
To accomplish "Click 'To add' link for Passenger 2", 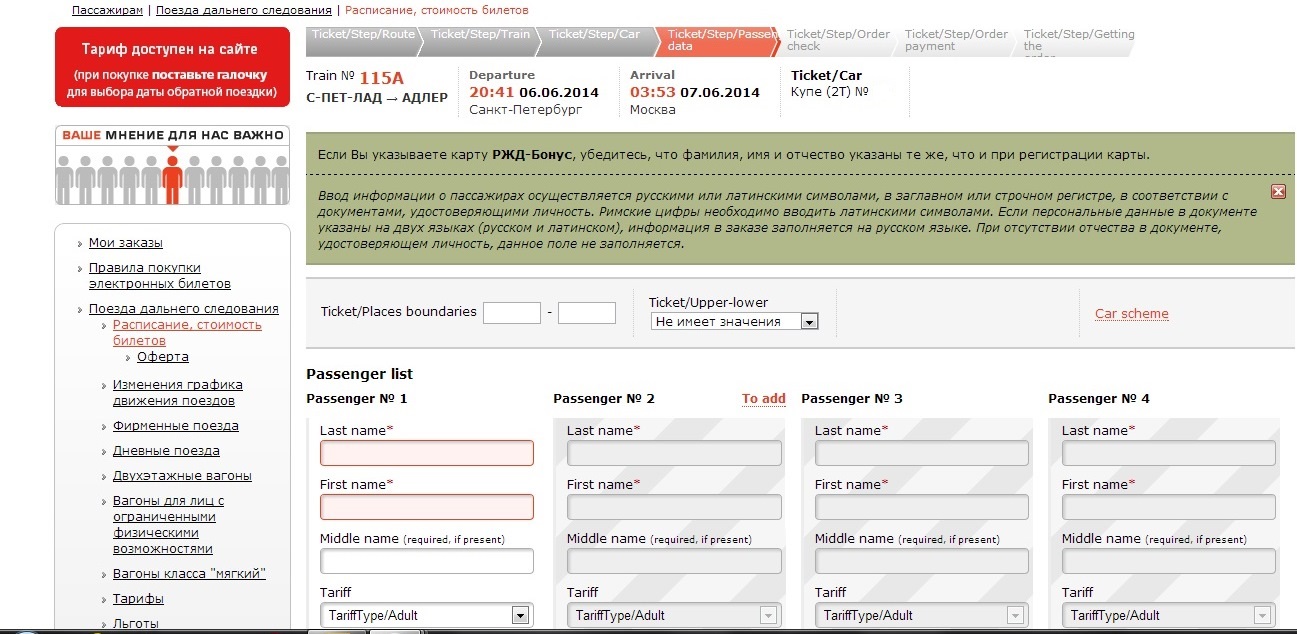I will [763, 399].
